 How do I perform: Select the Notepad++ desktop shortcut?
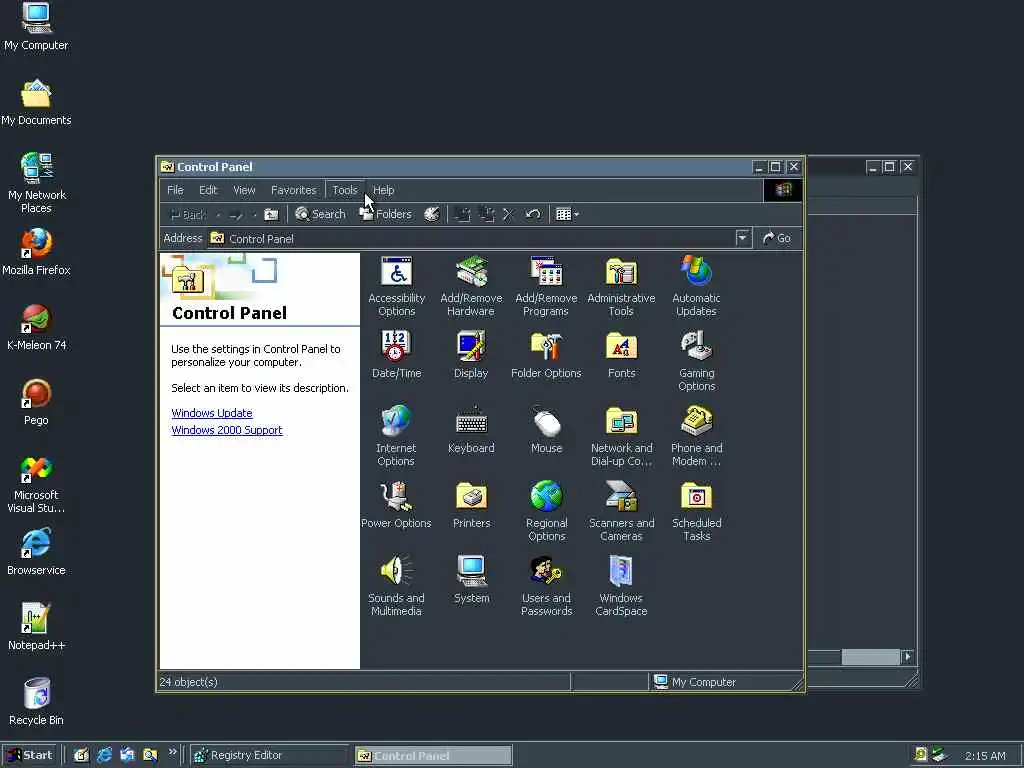[x=36, y=627]
